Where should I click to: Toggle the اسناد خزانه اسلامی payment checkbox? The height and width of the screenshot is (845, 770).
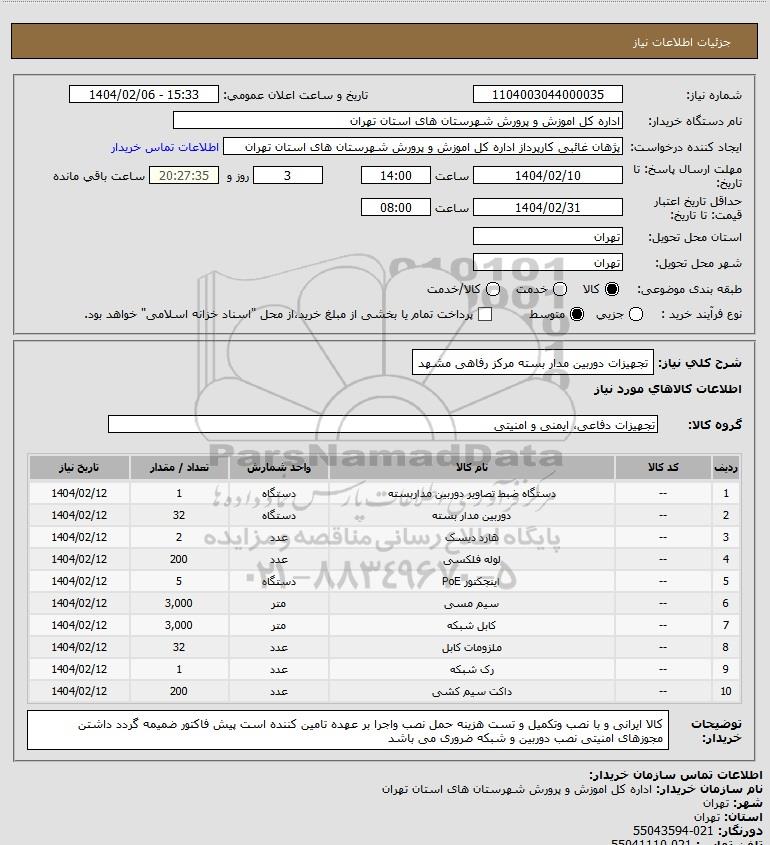coord(485,314)
